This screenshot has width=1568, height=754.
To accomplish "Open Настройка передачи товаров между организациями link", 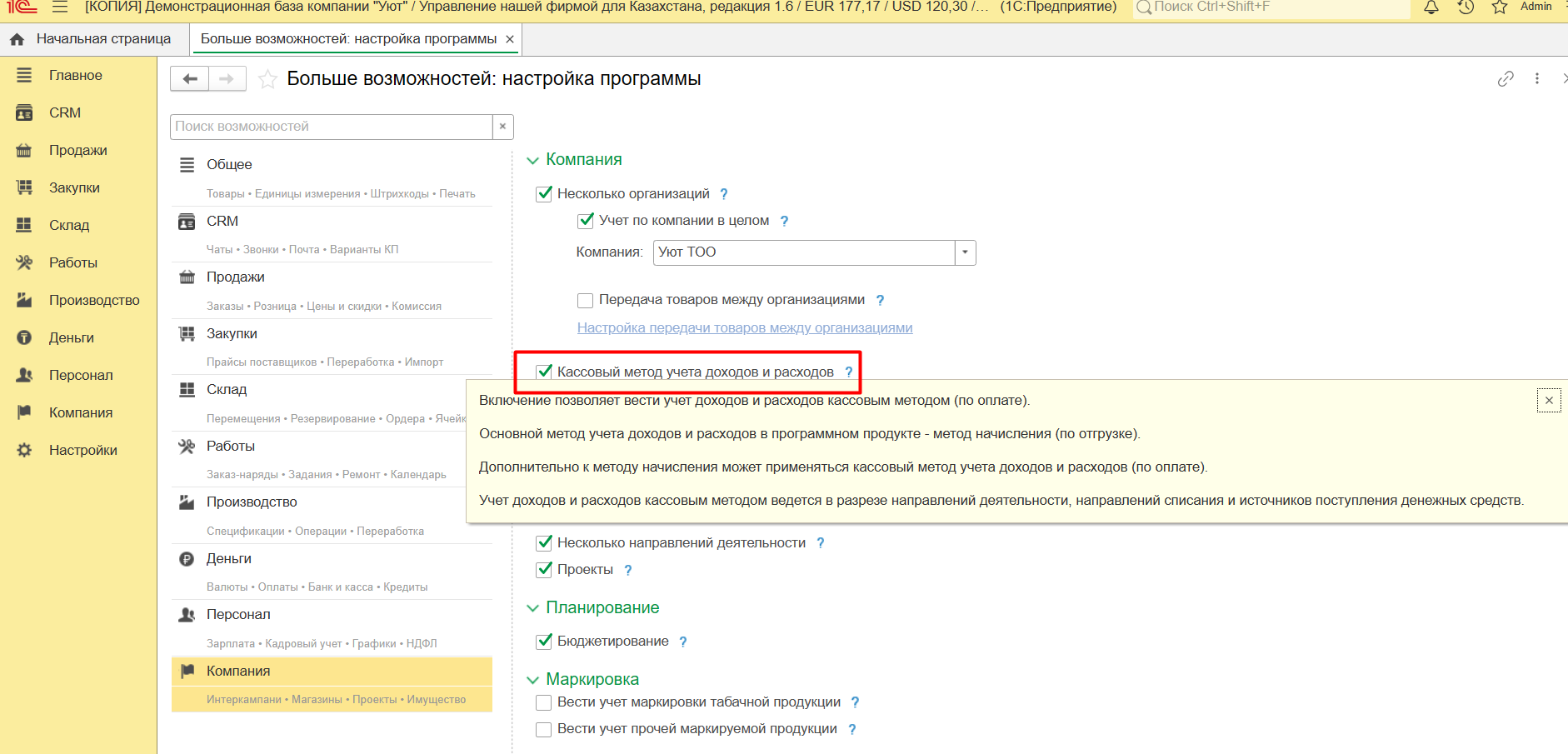I will click(745, 328).
